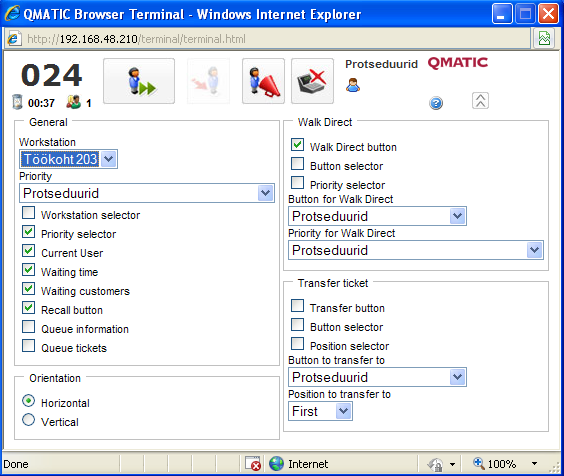Open the zoom level 100% menu arrow
The height and width of the screenshot is (476, 564).
point(534,463)
